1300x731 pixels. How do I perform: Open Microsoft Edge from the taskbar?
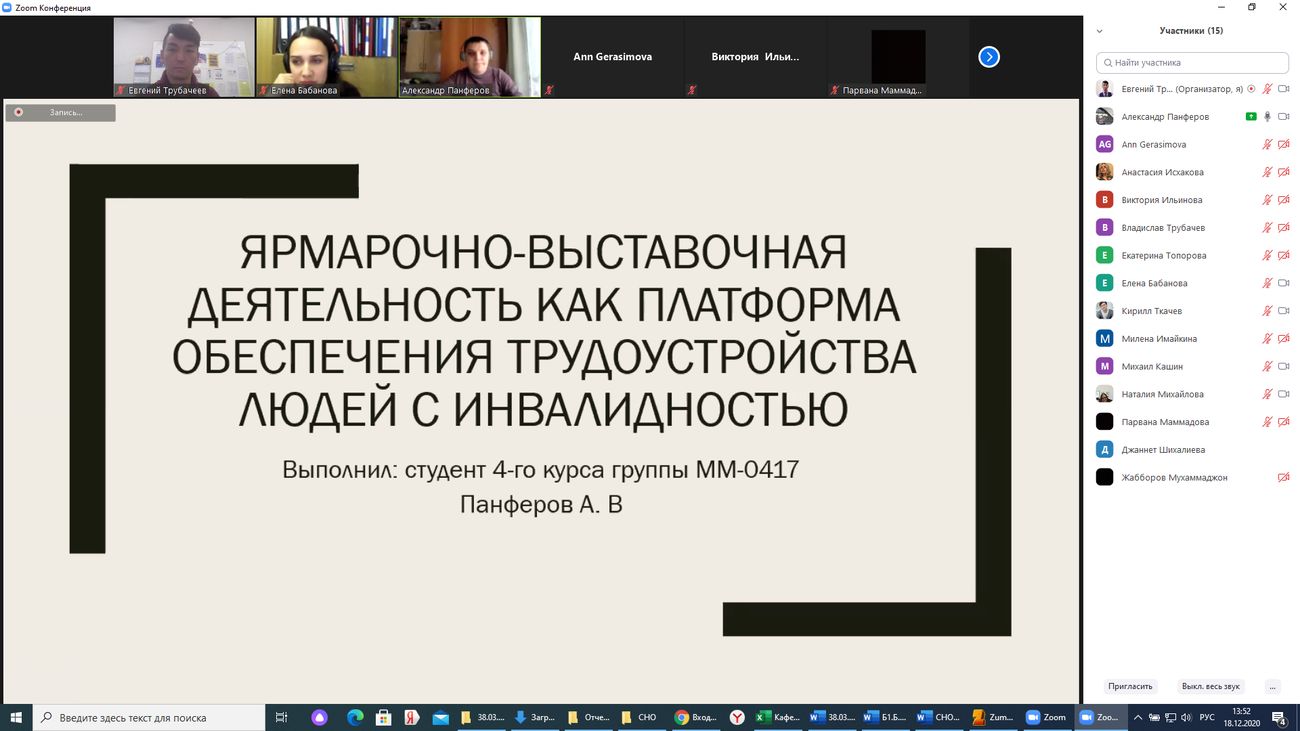[355, 717]
